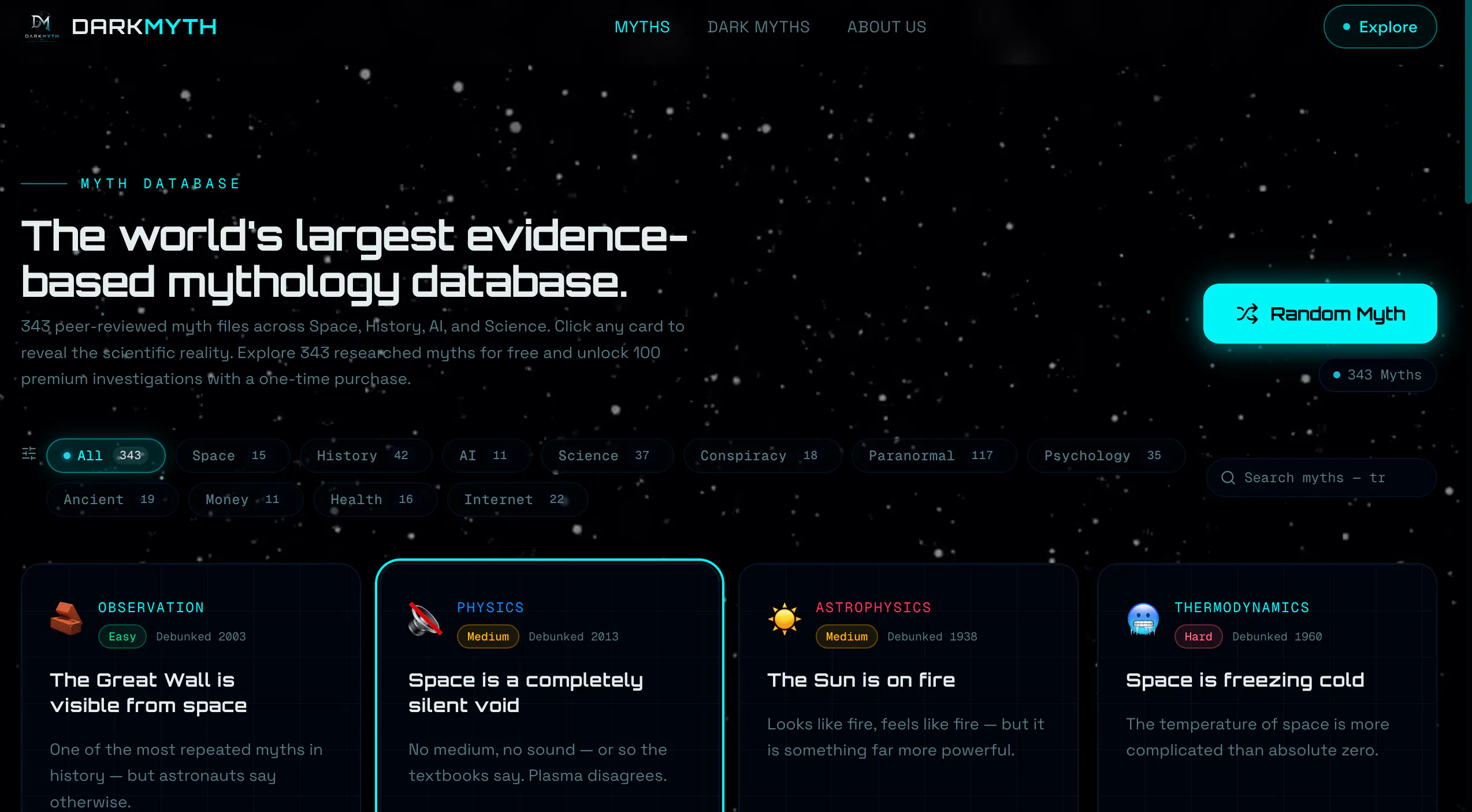The width and height of the screenshot is (1472, 812).
Task: Click the Explore button
Action: [1380, 27]
